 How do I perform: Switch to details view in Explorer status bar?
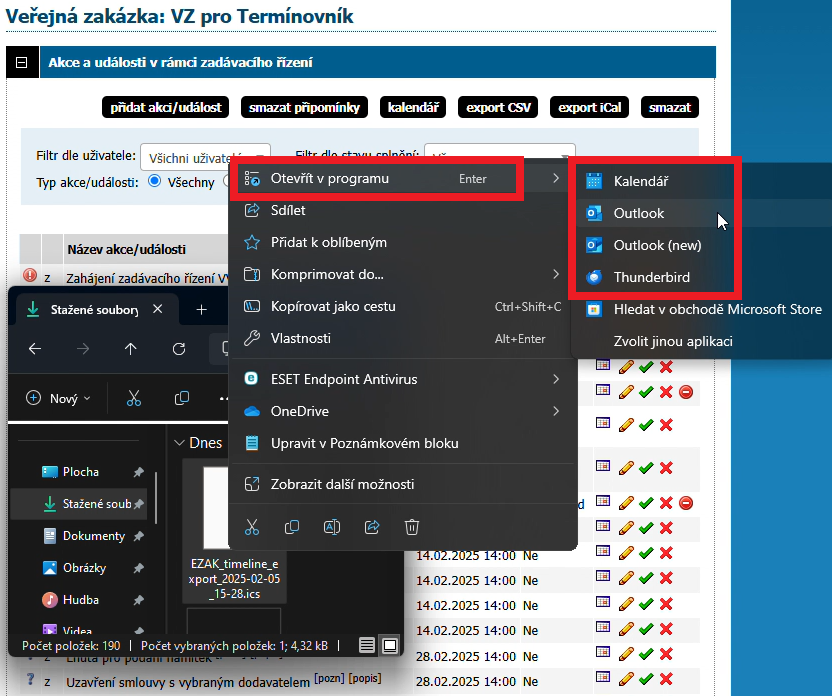coord(368,645)
